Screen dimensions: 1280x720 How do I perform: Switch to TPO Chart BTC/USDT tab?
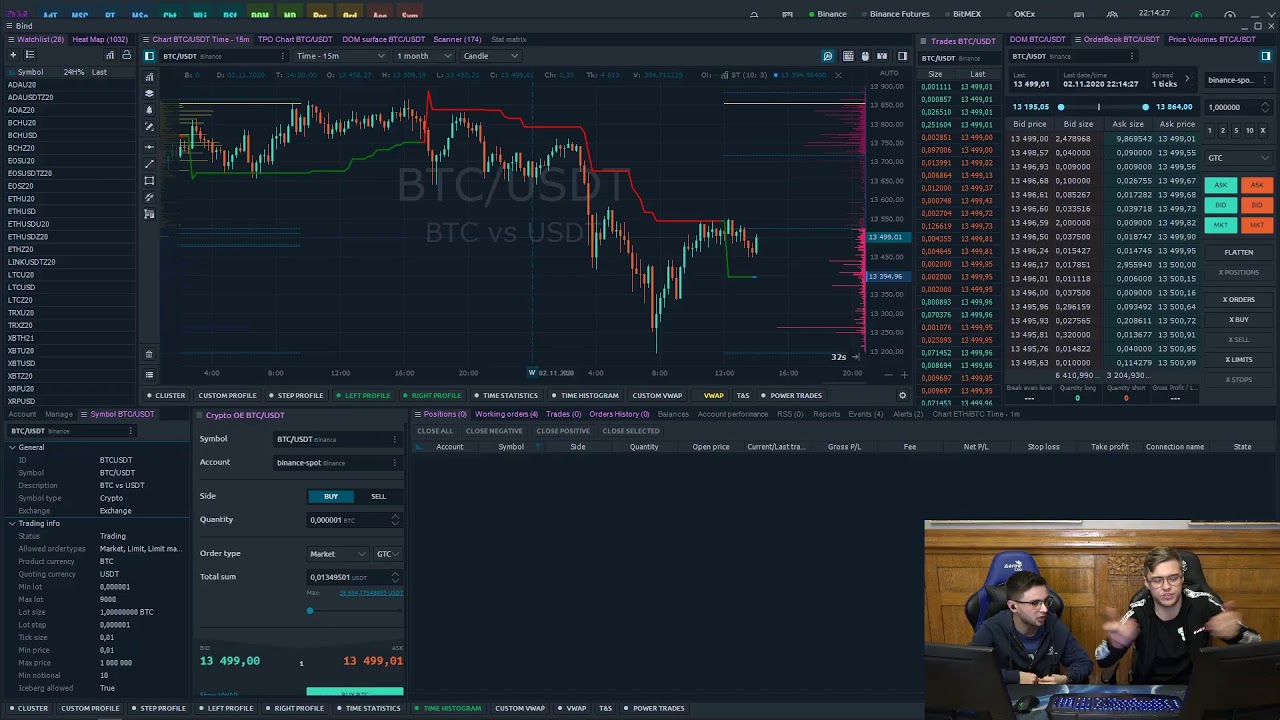[x=294, y=39]
